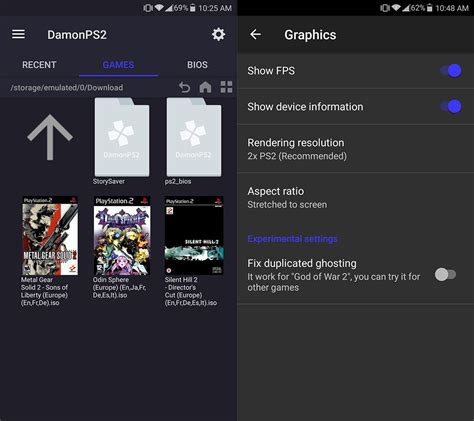
Task: Tap the DamonPS2 app title
Action: pos(77,35)
